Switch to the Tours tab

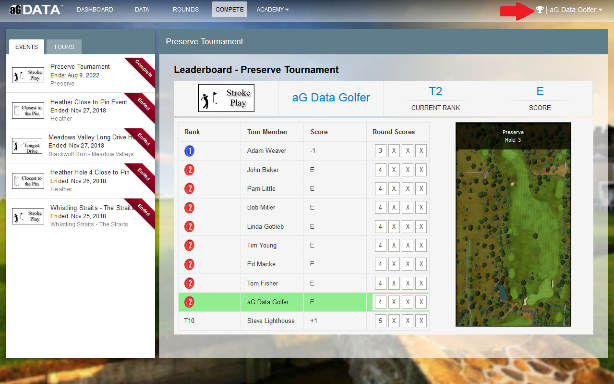pyautogui.click(x=64, y=47)
